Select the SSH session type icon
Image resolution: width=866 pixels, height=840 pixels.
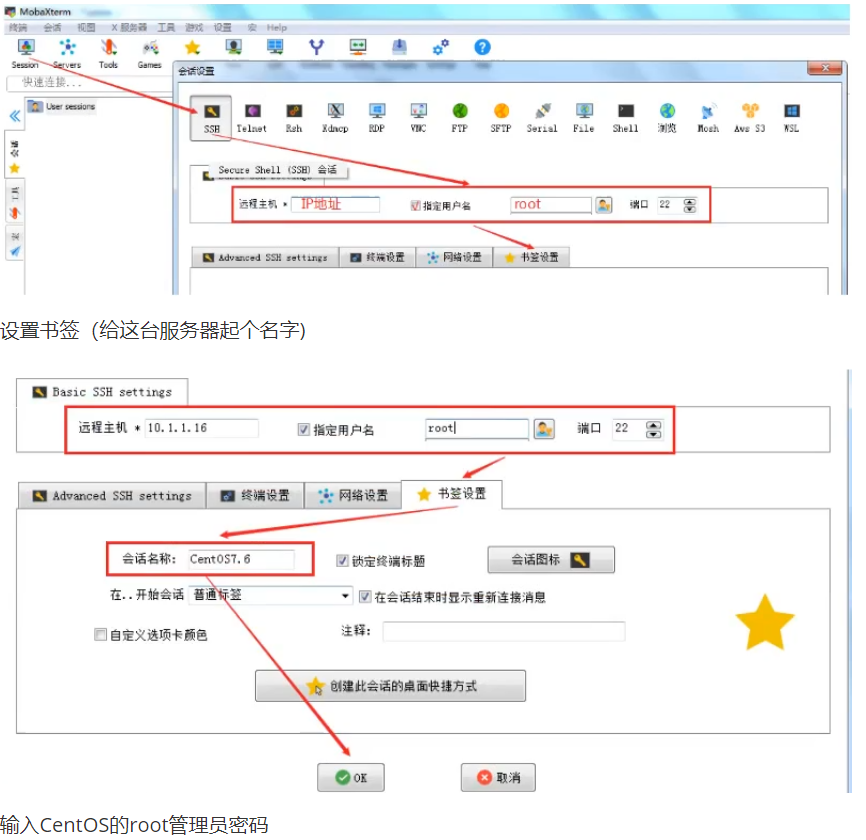(x=212, y=118)
